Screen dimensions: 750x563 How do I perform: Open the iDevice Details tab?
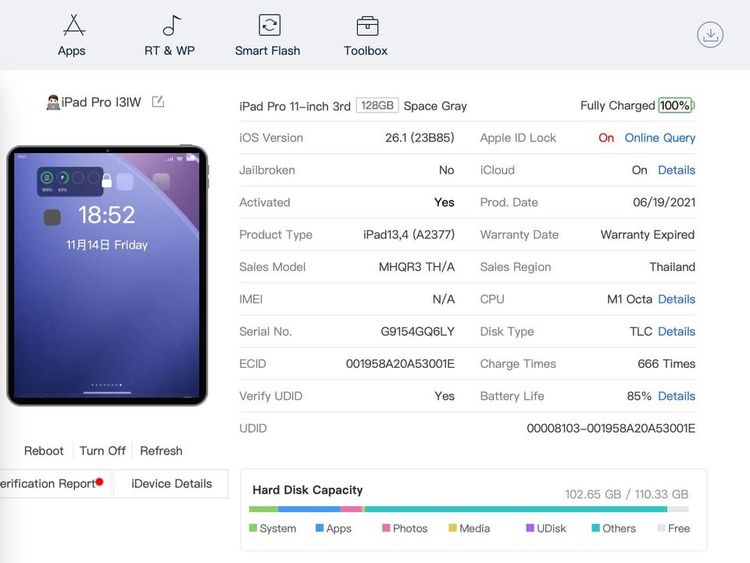(171, 484)
